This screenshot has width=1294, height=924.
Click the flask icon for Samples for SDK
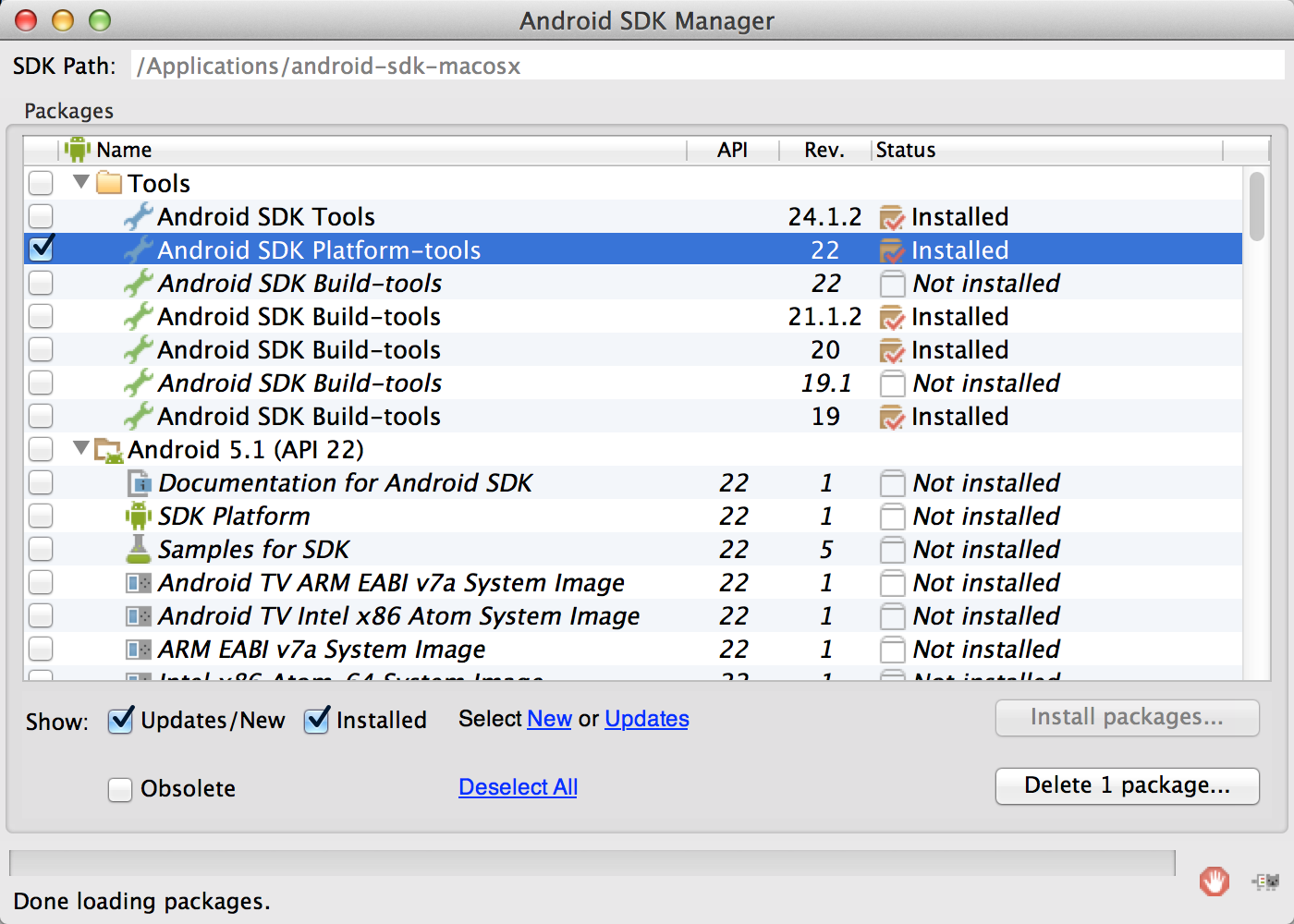pos(139,549)
